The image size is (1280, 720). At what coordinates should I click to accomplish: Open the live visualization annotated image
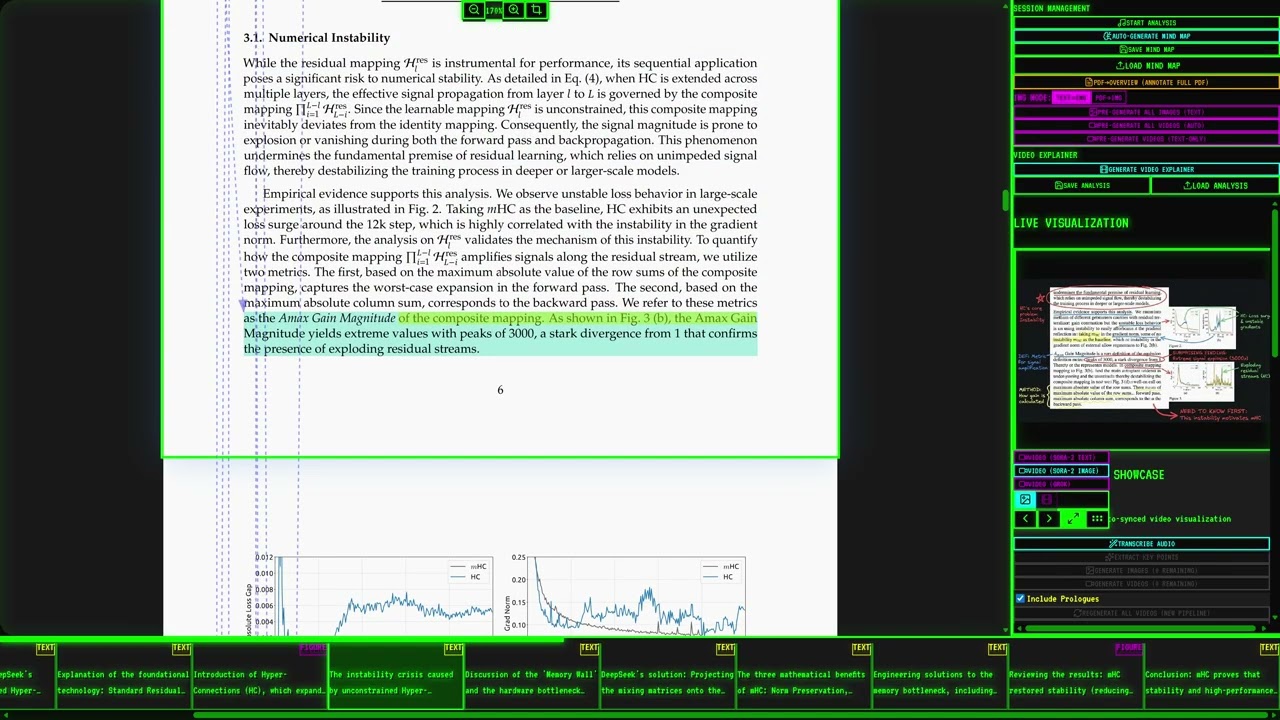(x=1143, y=349)
